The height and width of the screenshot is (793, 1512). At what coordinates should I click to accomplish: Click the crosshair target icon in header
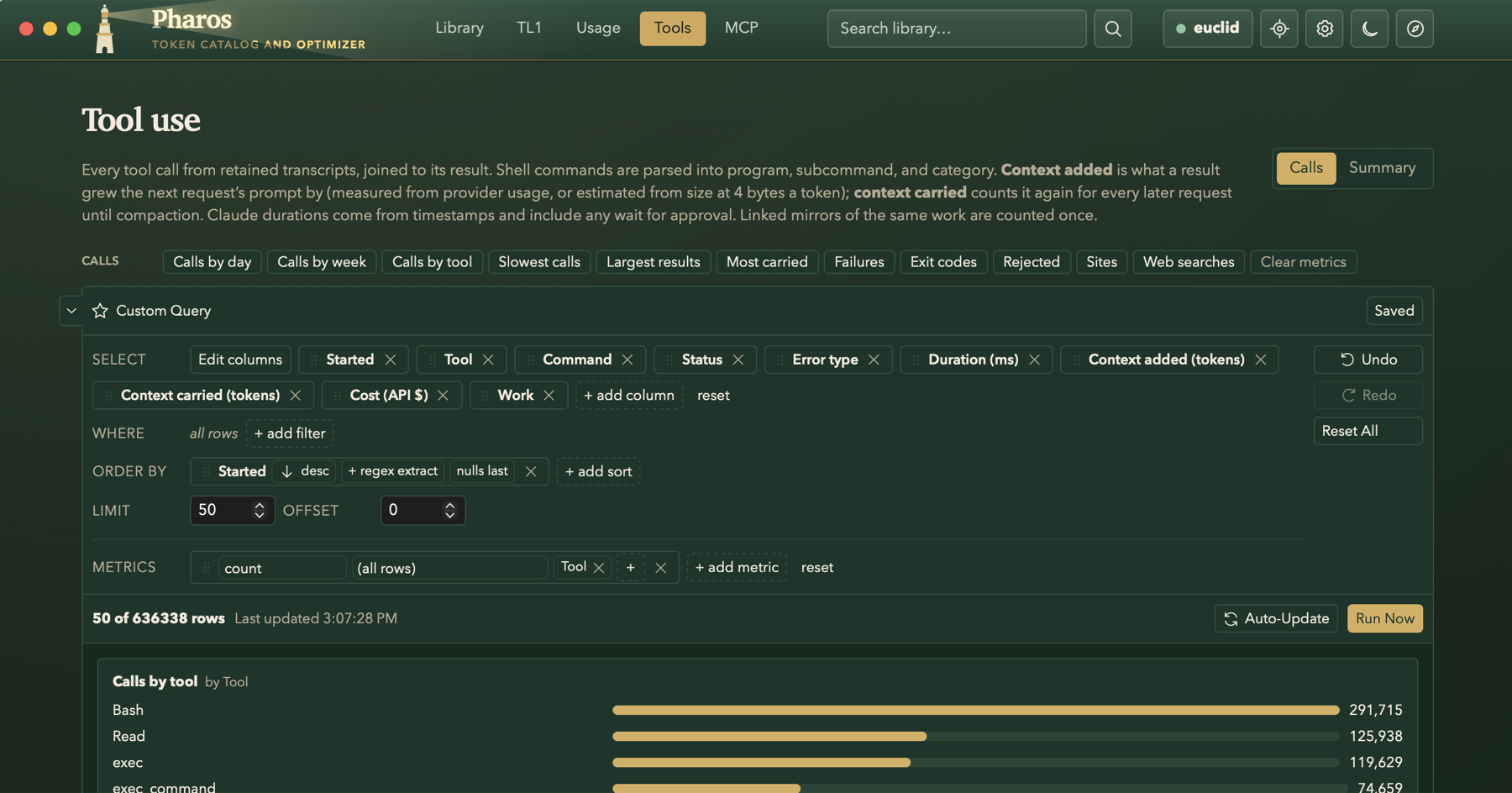[1278, 29]
